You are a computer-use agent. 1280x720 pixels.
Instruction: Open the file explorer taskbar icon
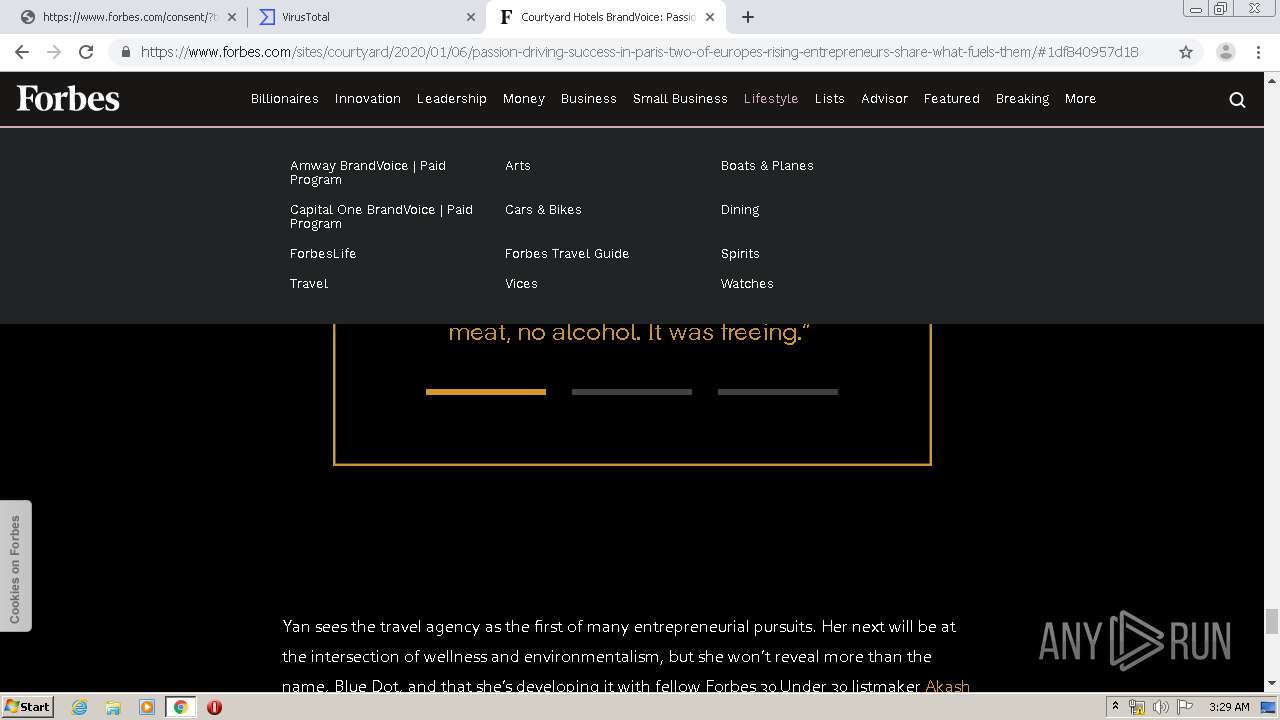coord(113,707)
